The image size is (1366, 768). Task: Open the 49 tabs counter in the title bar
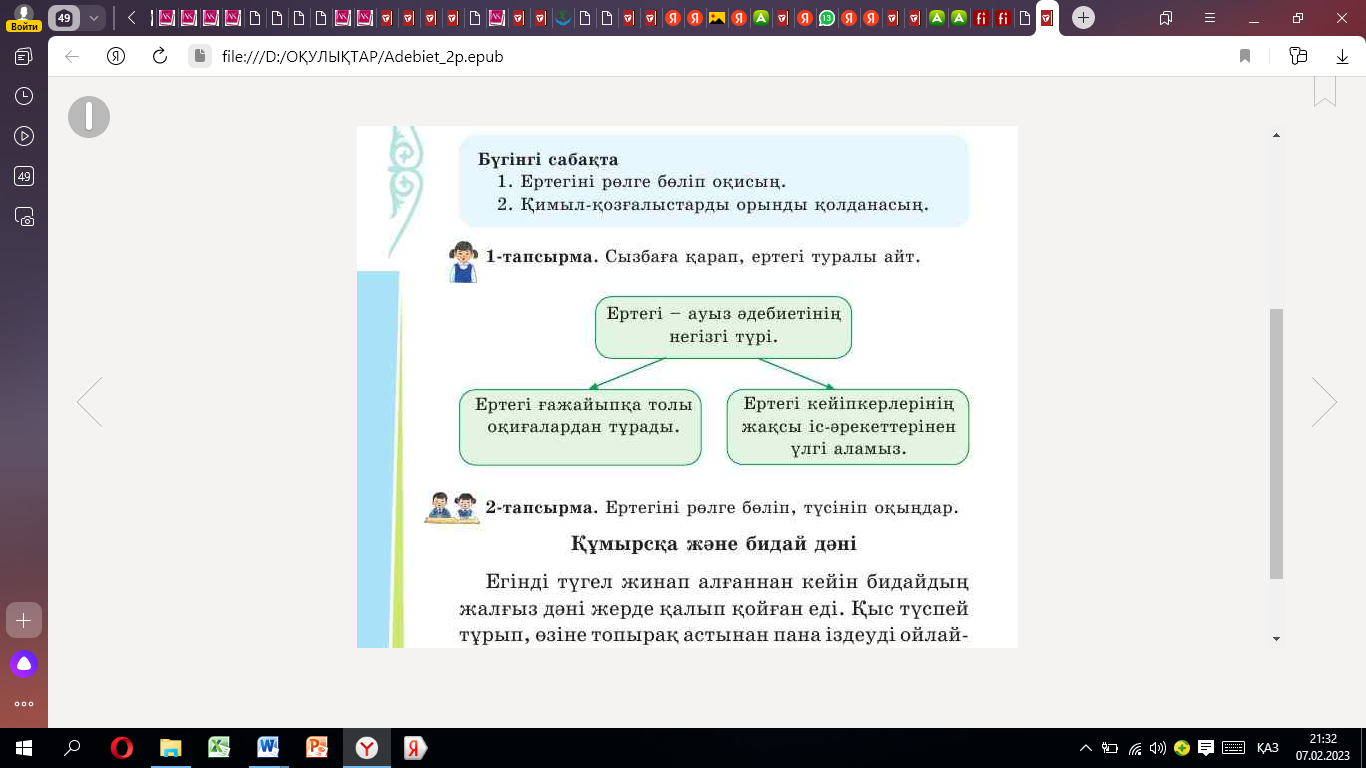[x=64, y=18]
